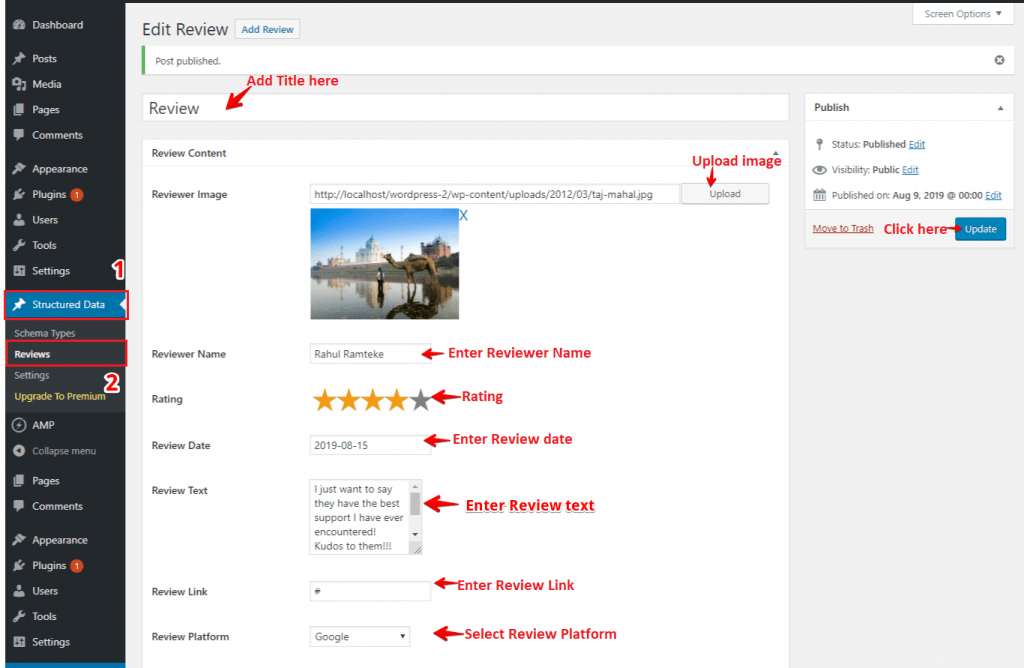Click the Reviewer Name field
This screenshot has height=668, width=1024.
pos(370,354)
